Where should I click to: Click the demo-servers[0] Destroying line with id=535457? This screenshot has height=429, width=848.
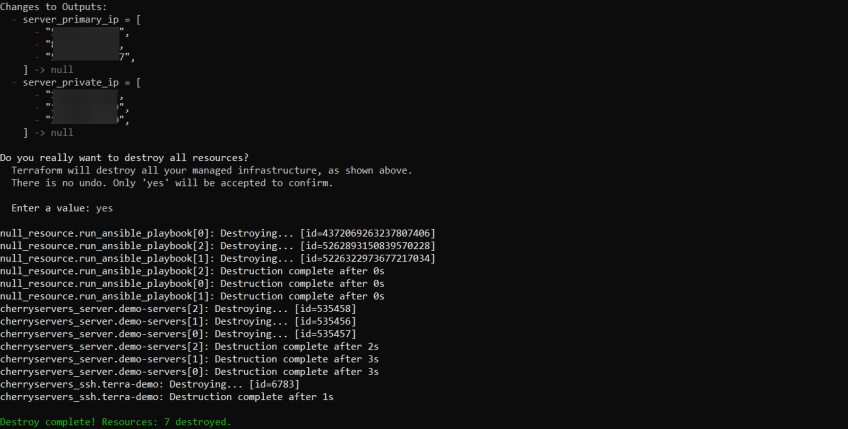pyautogui.click(x=177, y=334)
